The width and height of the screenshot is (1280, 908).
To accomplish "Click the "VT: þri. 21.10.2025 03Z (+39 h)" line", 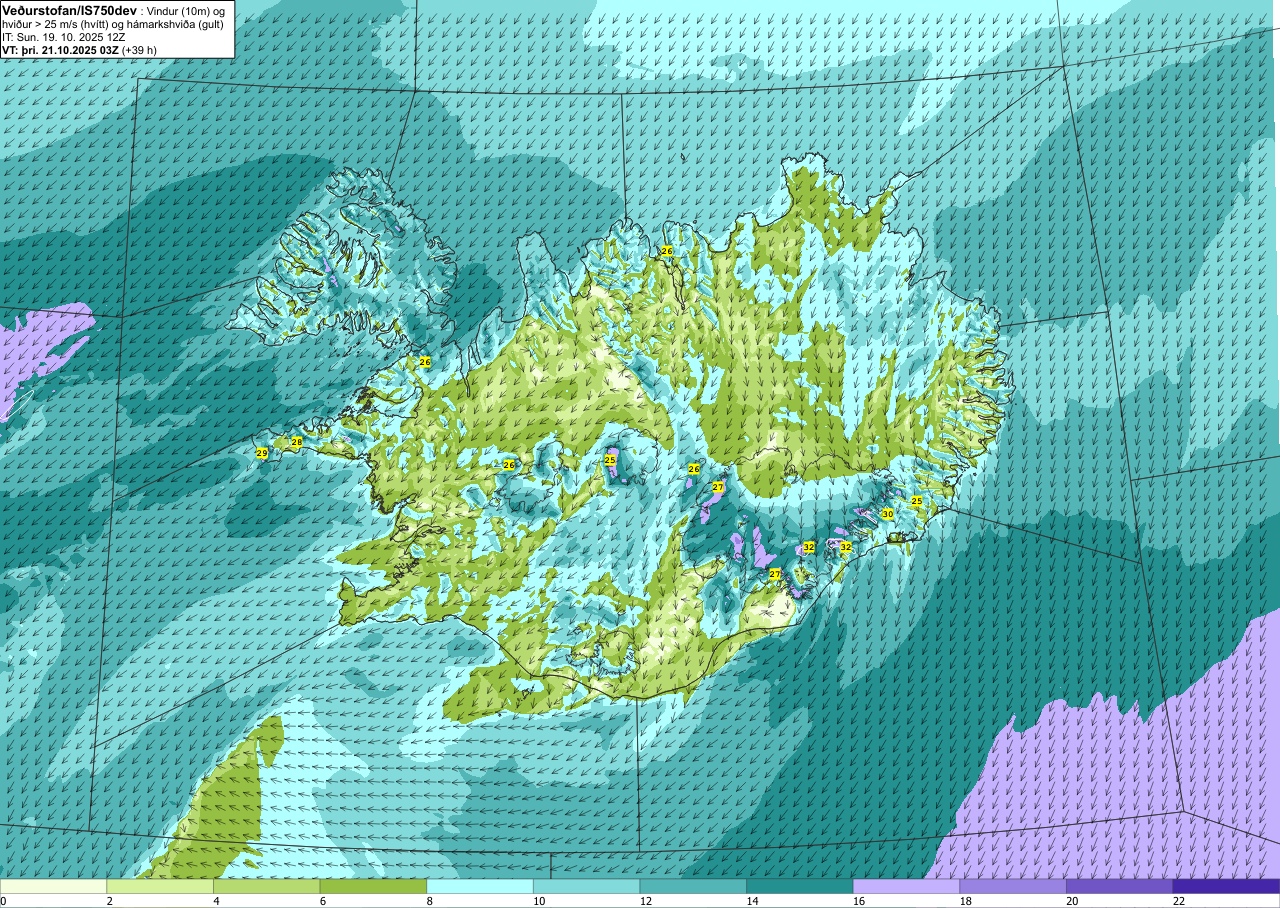I will (x=79, y=50).
